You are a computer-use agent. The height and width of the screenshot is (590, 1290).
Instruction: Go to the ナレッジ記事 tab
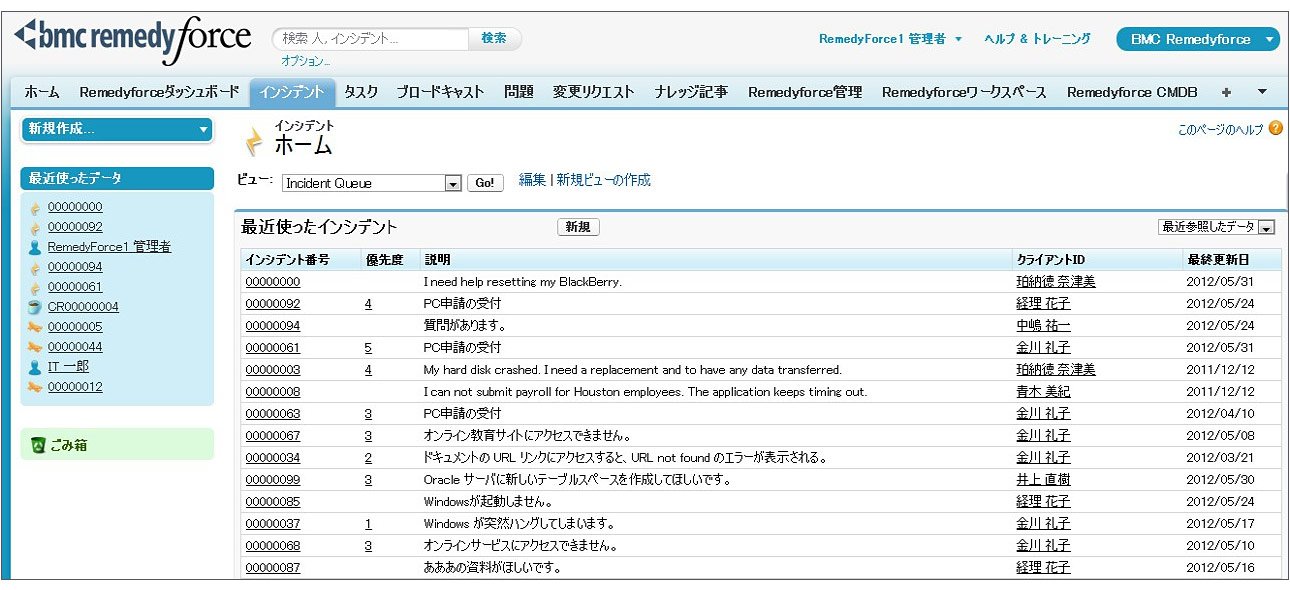(x=691, y=92)
